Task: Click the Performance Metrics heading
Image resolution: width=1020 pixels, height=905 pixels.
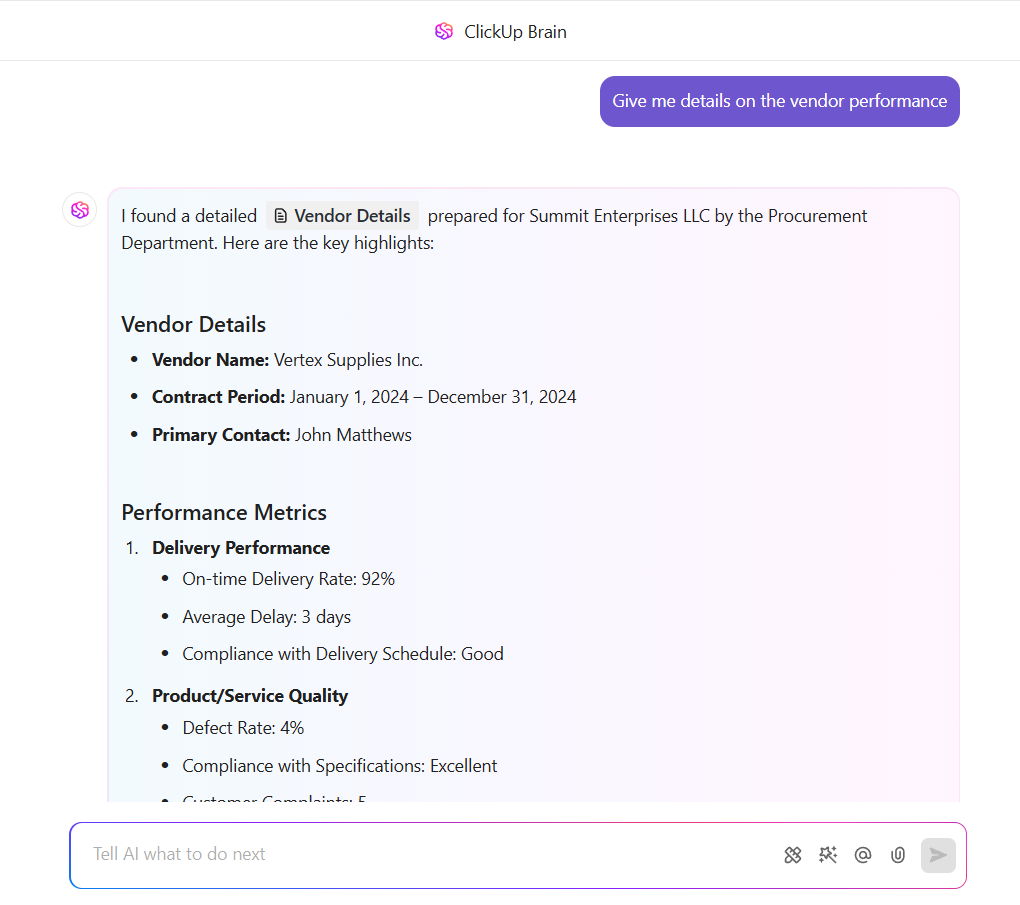Action: pos(224,512)
